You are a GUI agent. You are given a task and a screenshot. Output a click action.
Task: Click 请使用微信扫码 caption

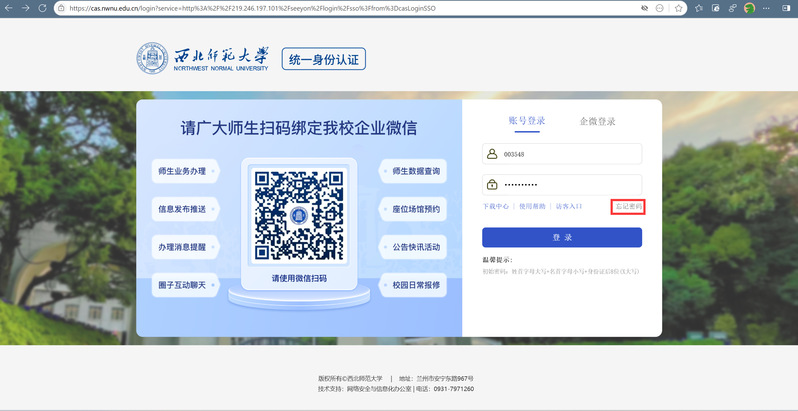[299, 278]
